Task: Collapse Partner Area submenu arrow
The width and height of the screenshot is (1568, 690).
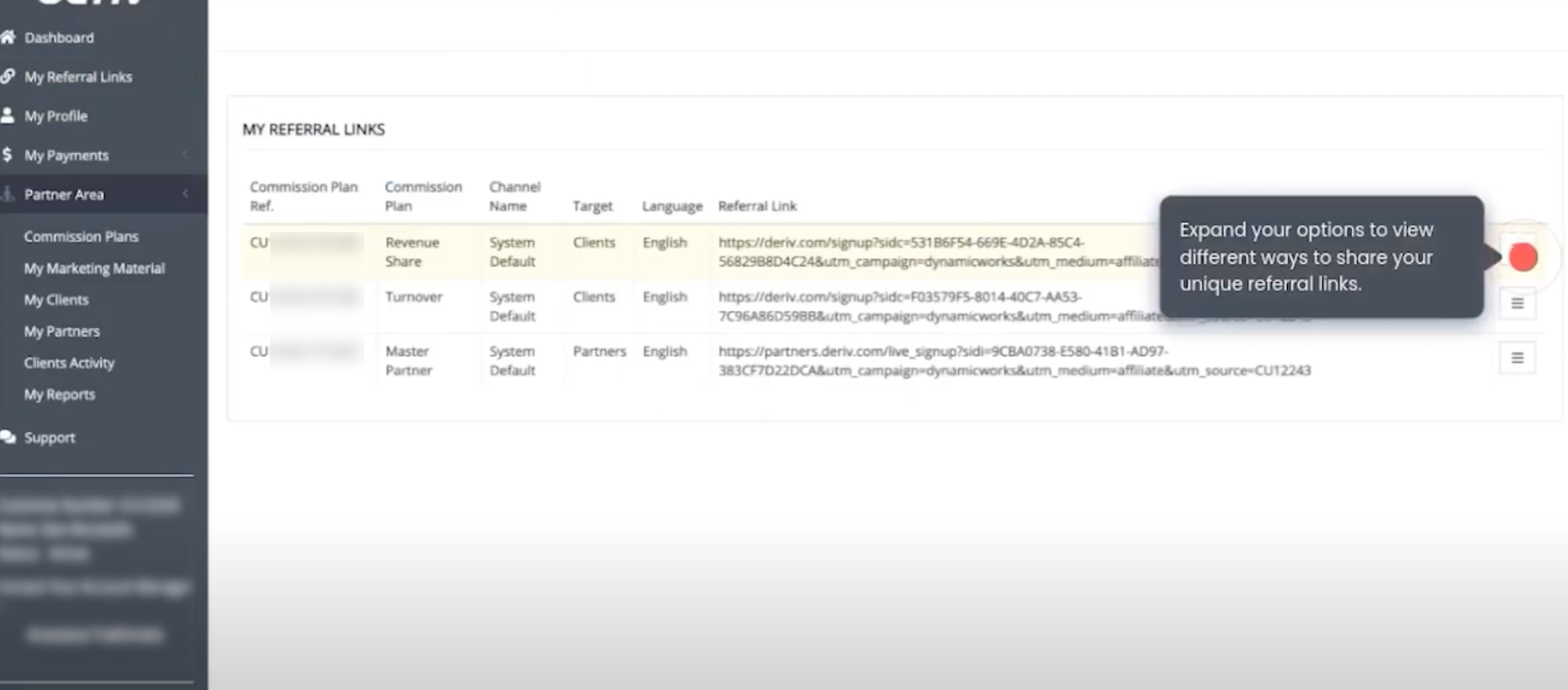Action: pos(185,194)
